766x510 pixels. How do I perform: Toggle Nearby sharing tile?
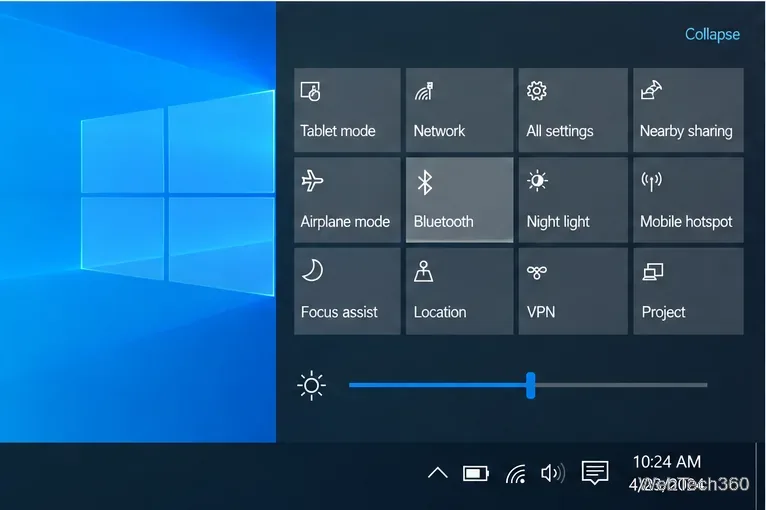coord(688,110)
